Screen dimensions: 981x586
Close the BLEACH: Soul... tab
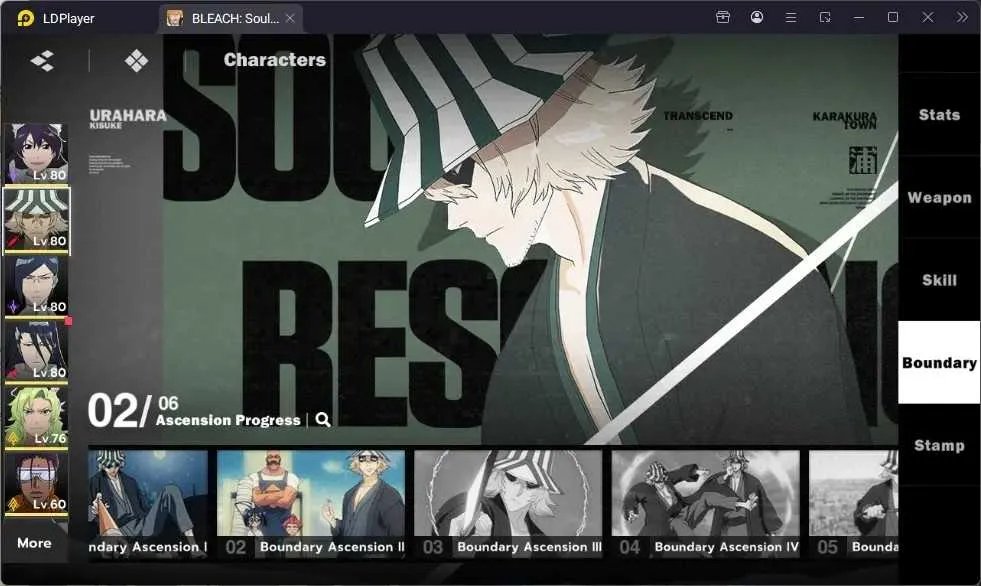pos(290,18)
